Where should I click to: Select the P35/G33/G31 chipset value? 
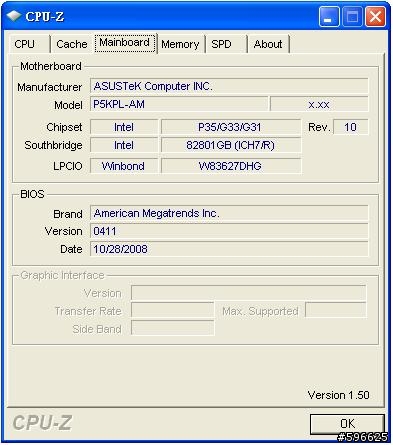pyautogui.click(x=231, y=127)
